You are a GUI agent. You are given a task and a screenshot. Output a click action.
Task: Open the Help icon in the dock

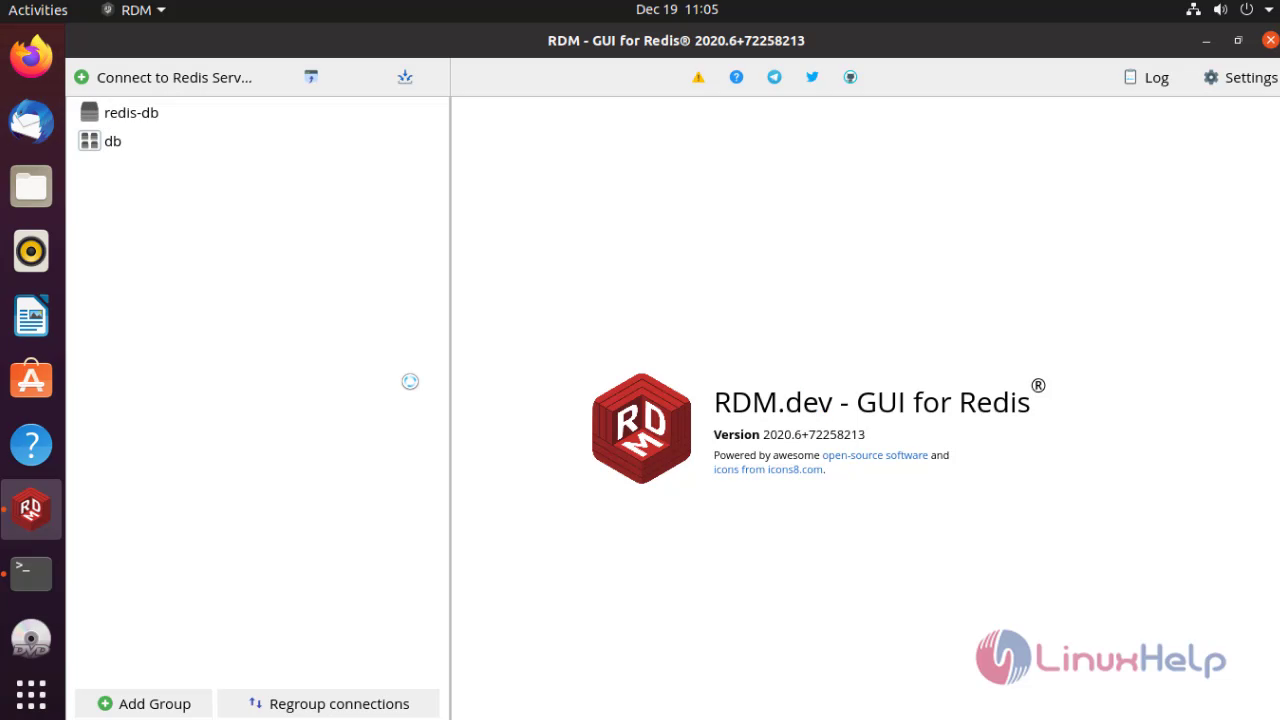coord(31,445)
